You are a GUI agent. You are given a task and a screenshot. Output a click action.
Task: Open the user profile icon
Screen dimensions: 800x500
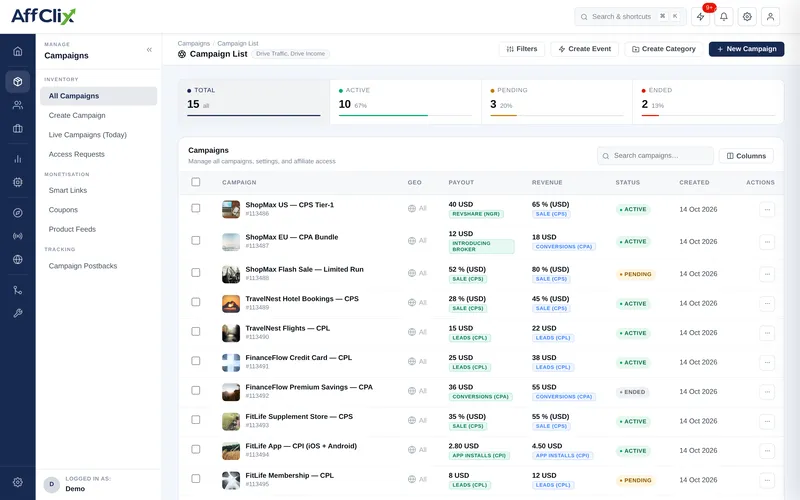pos(770,17)
